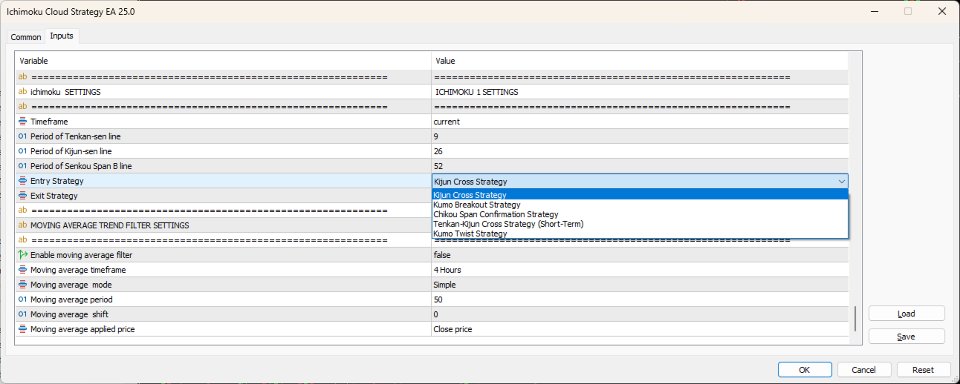
Task: Click the integer icon for Tenkan-sen period
Action: (23, 136)
